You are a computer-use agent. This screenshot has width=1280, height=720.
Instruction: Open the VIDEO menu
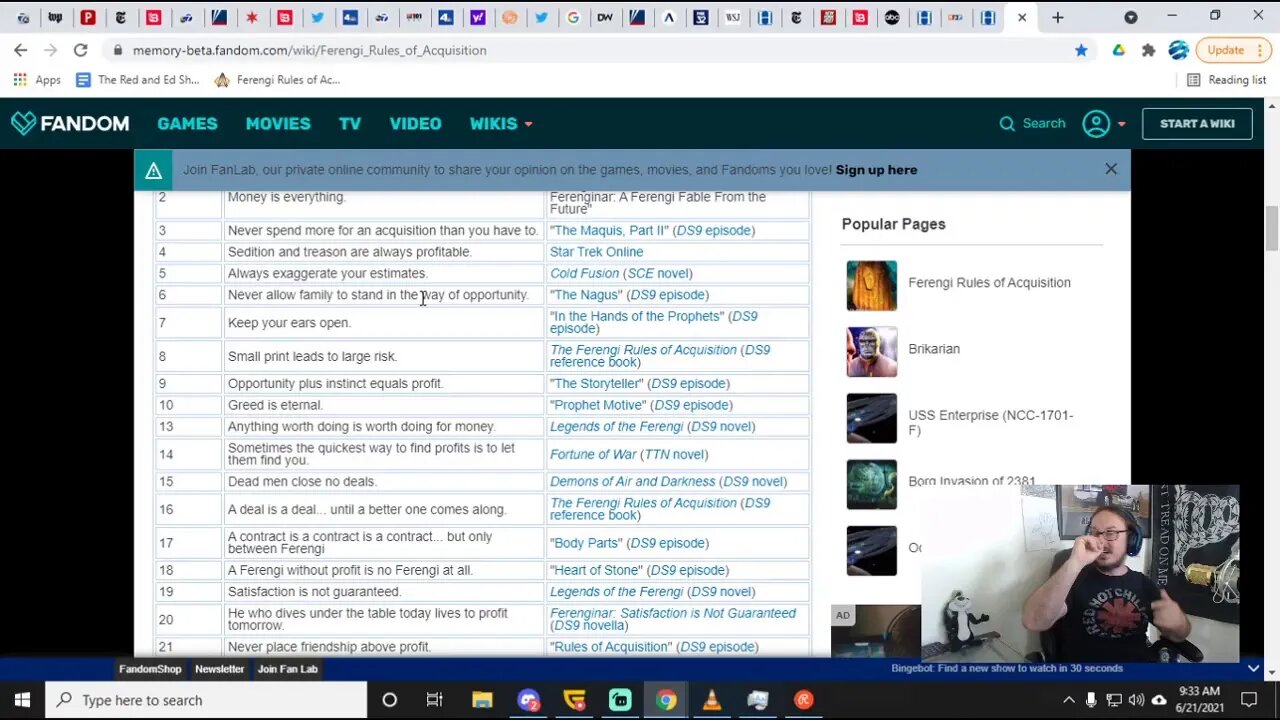(x=415, y=124)
